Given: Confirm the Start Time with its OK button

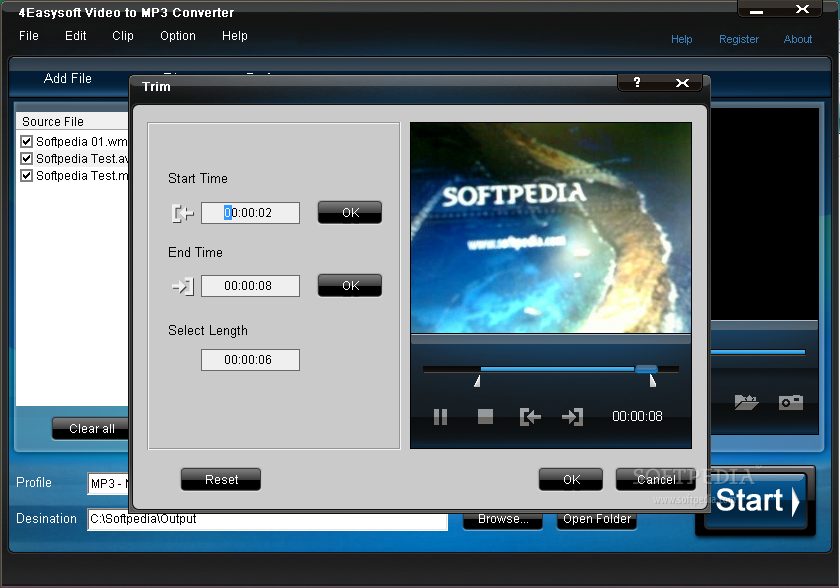Looking at the screenshot, I should click(x=350, y=213).
